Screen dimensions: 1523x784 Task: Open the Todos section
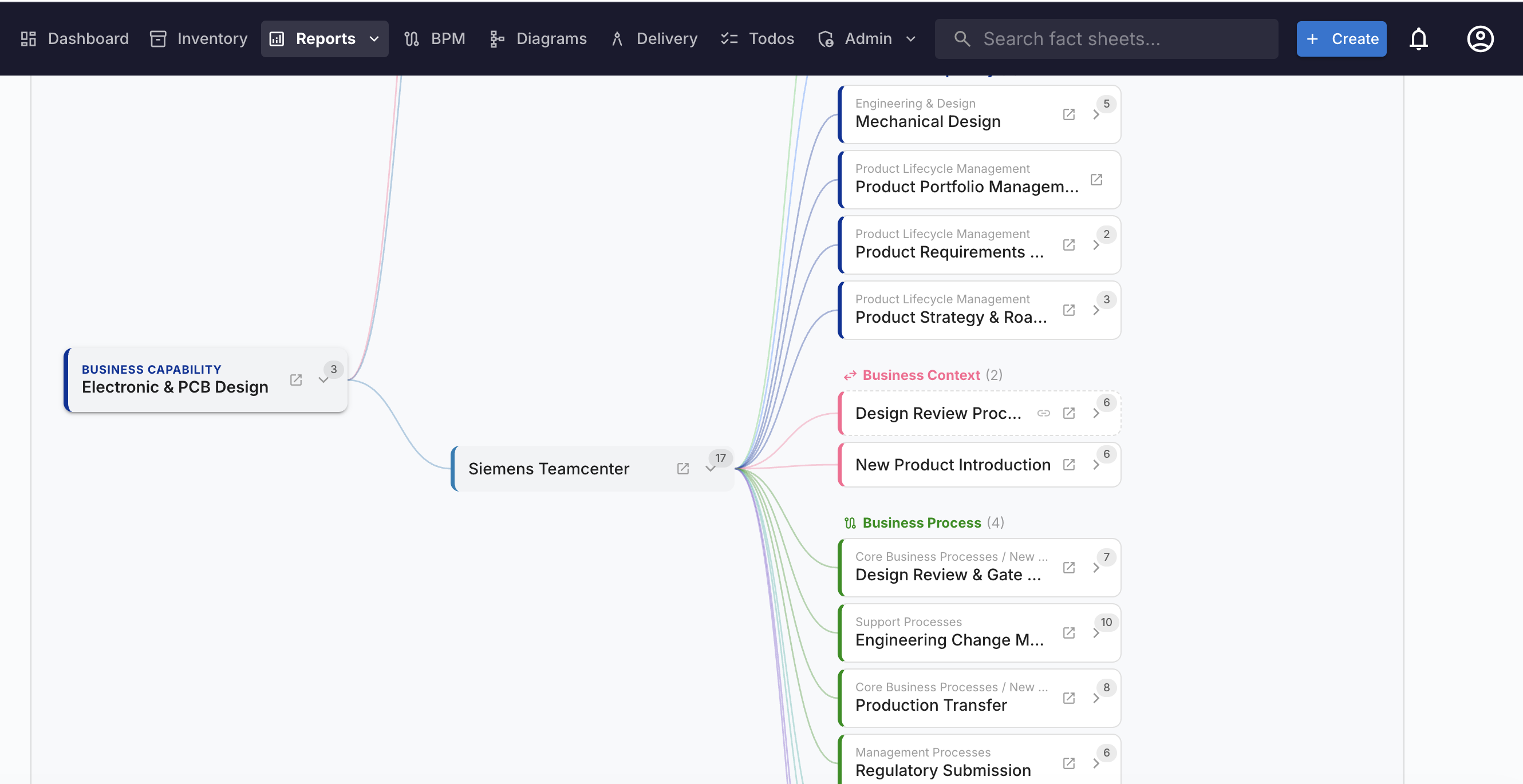click(757, 38)
